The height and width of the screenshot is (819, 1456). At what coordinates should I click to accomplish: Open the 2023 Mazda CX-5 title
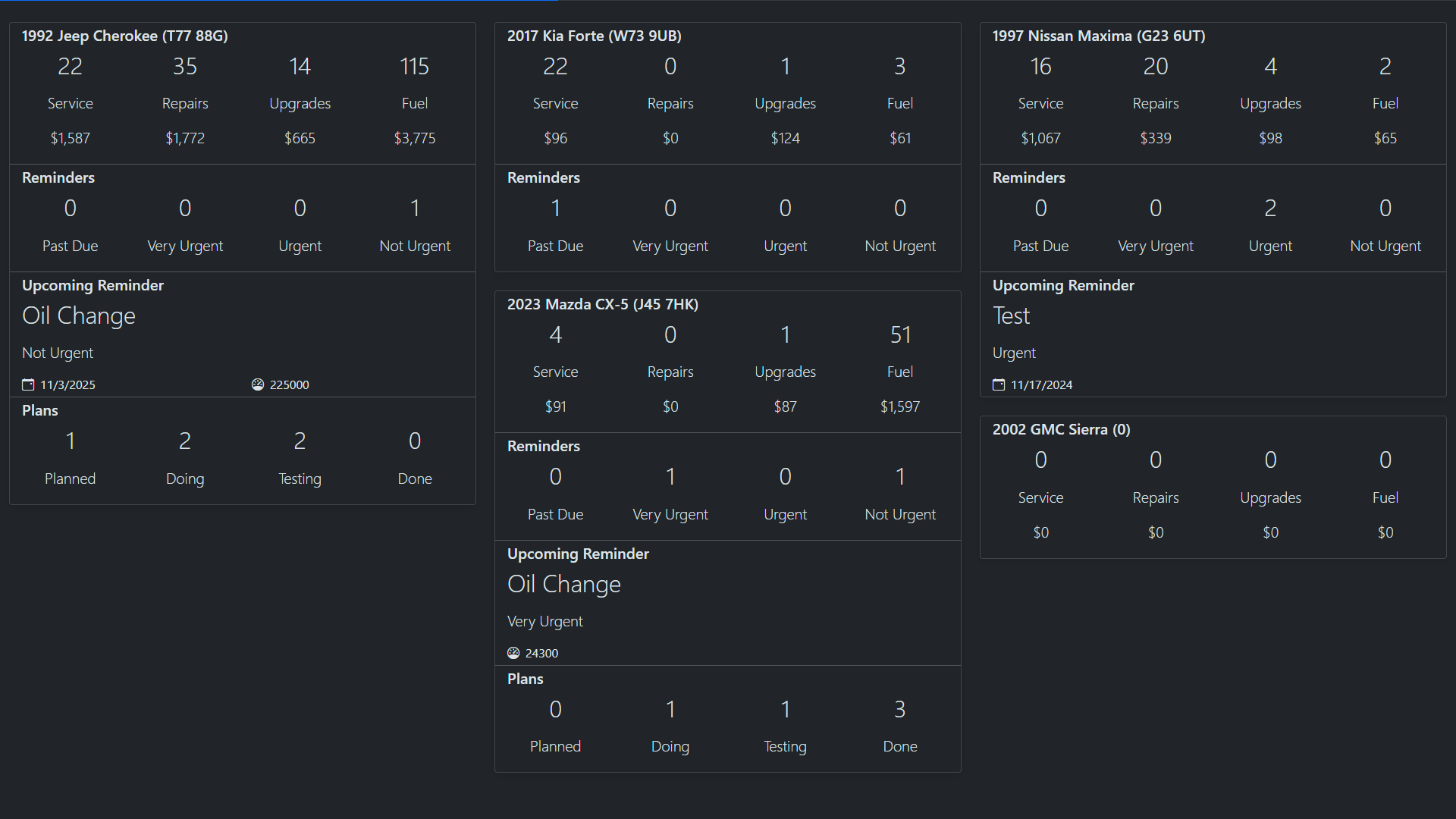[602, 304]
